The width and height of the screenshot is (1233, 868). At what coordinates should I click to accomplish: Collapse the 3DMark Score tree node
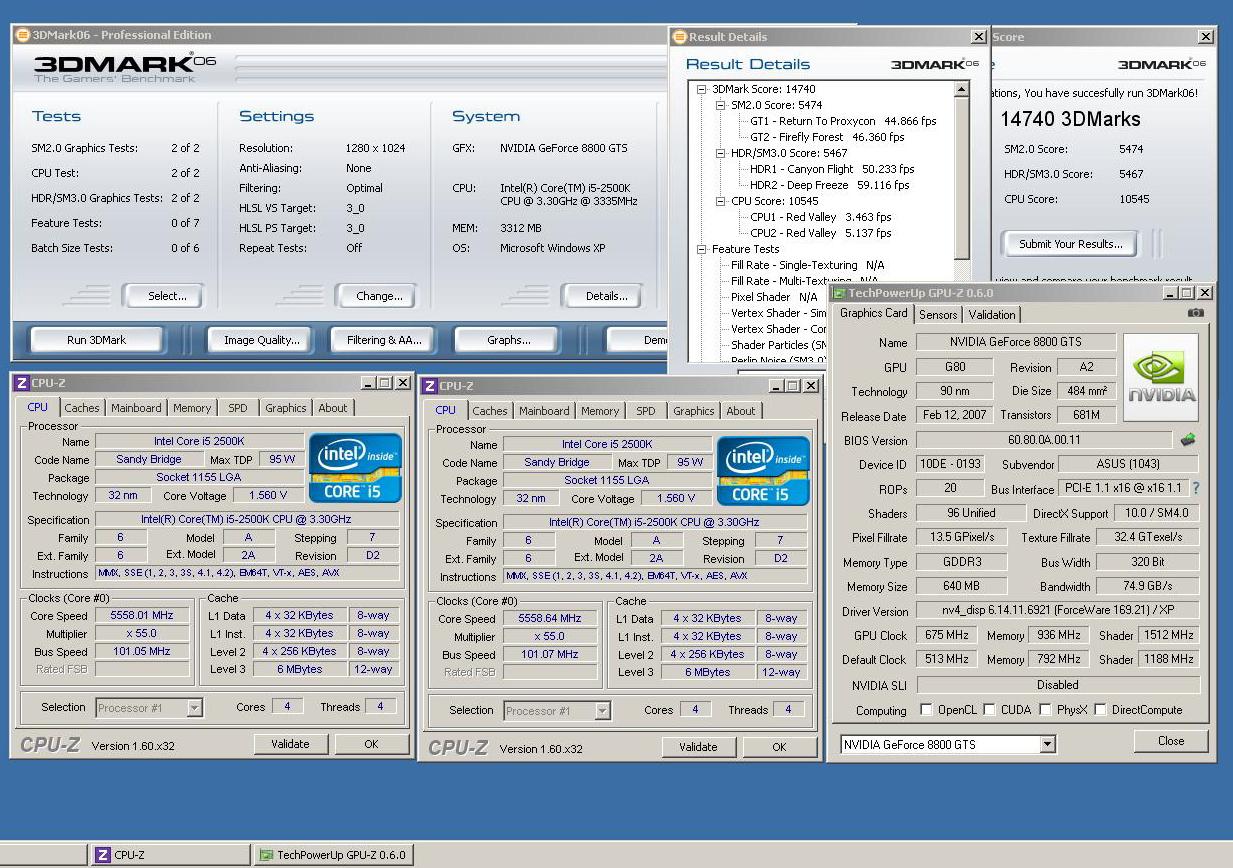703,89
